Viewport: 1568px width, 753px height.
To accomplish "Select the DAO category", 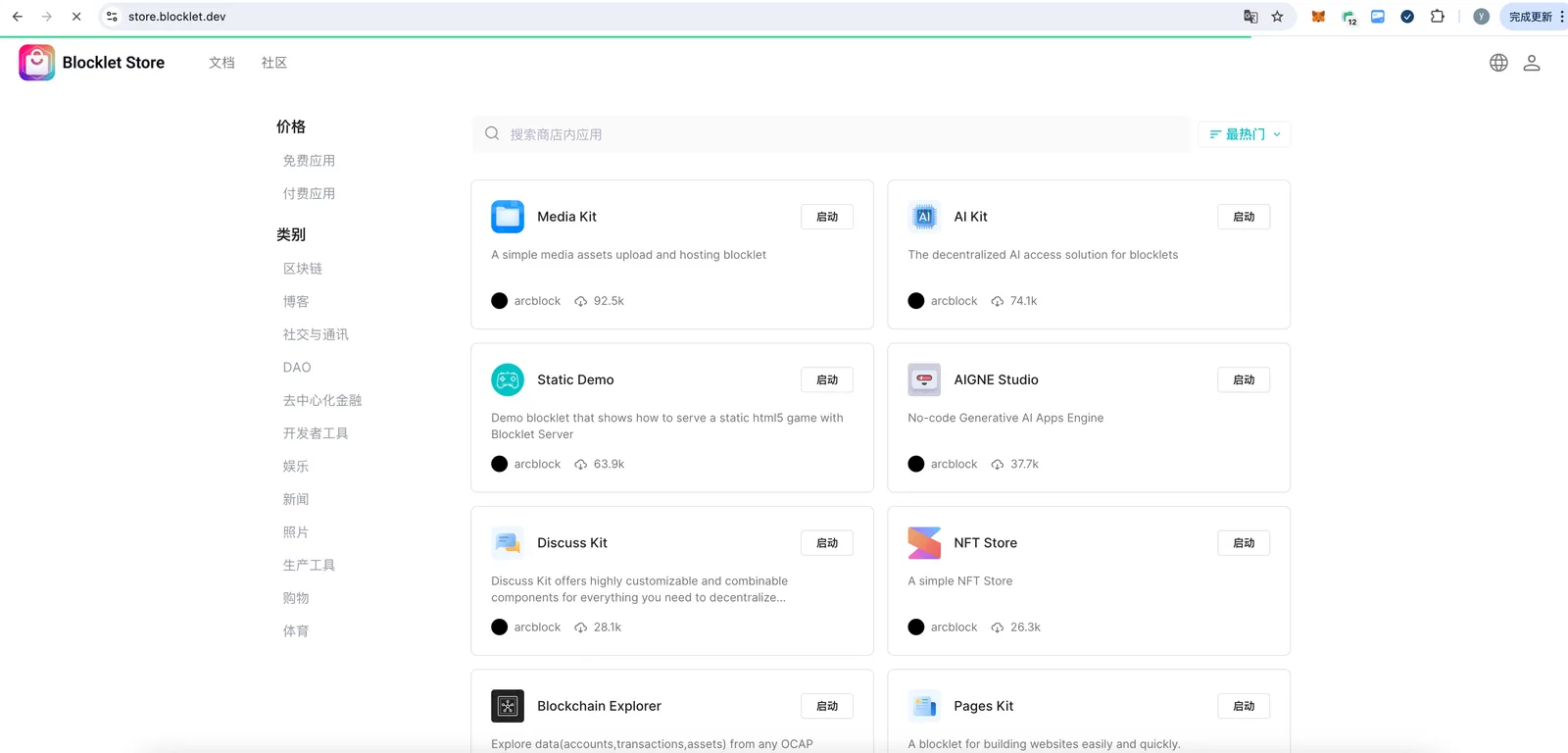I will (297, 368).
